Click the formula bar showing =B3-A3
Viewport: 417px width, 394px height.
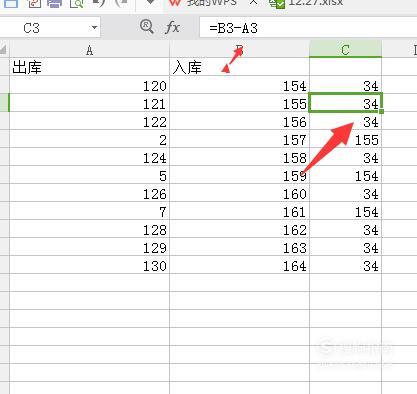pos(308,28)
